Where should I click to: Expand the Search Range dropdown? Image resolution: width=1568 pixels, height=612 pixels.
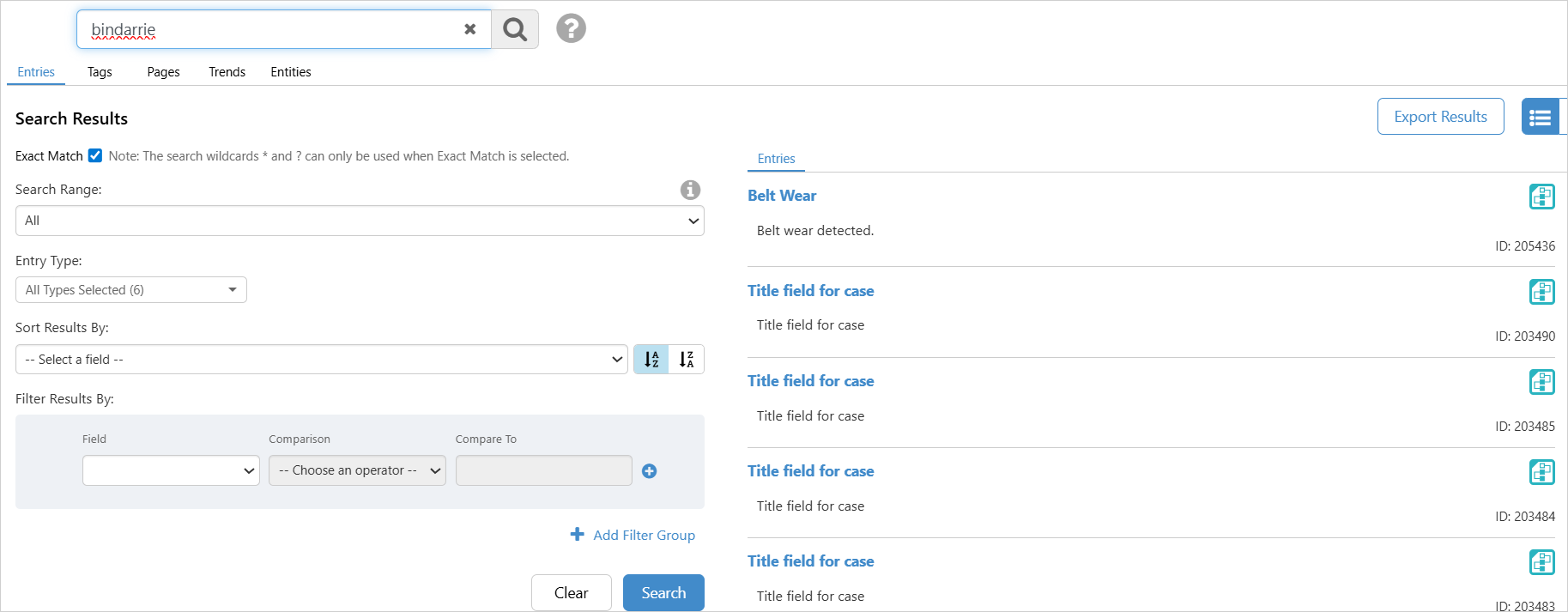tap(360, 221)
